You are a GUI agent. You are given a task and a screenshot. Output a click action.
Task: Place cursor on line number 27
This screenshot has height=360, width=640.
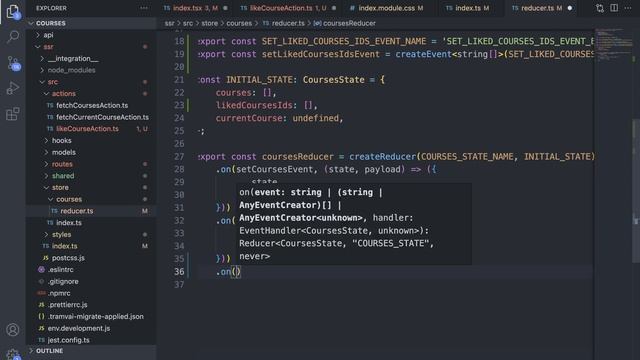(179, 157)
